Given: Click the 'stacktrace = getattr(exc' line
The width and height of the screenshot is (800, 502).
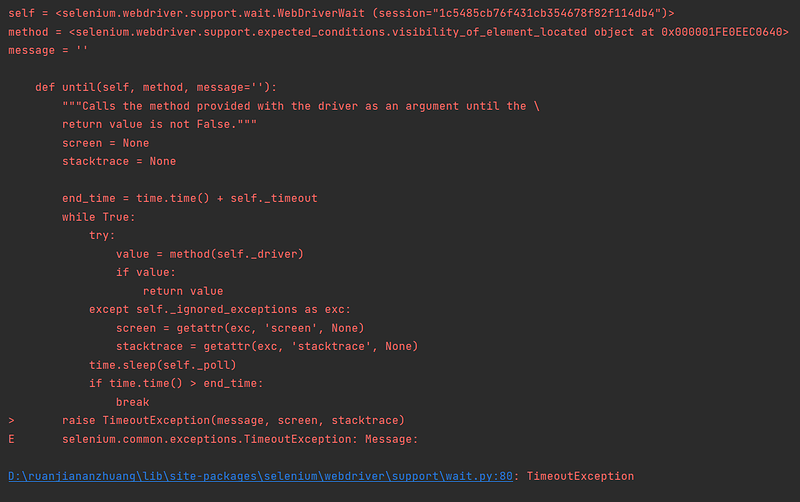Looking at the screenshot, I should [x=267, y=346].
